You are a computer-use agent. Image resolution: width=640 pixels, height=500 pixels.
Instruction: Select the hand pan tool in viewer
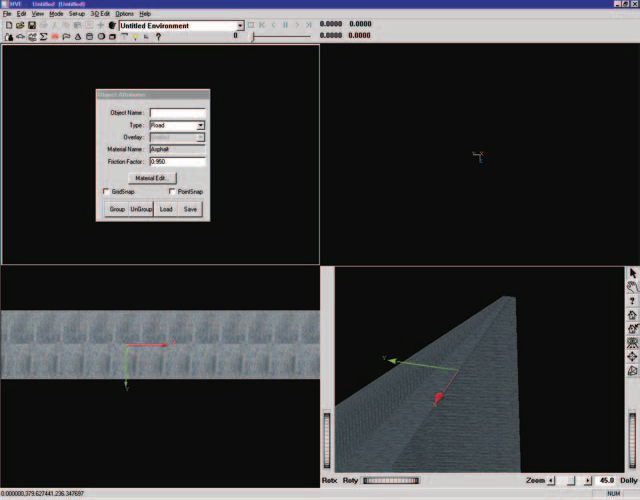tap(633, 287)
